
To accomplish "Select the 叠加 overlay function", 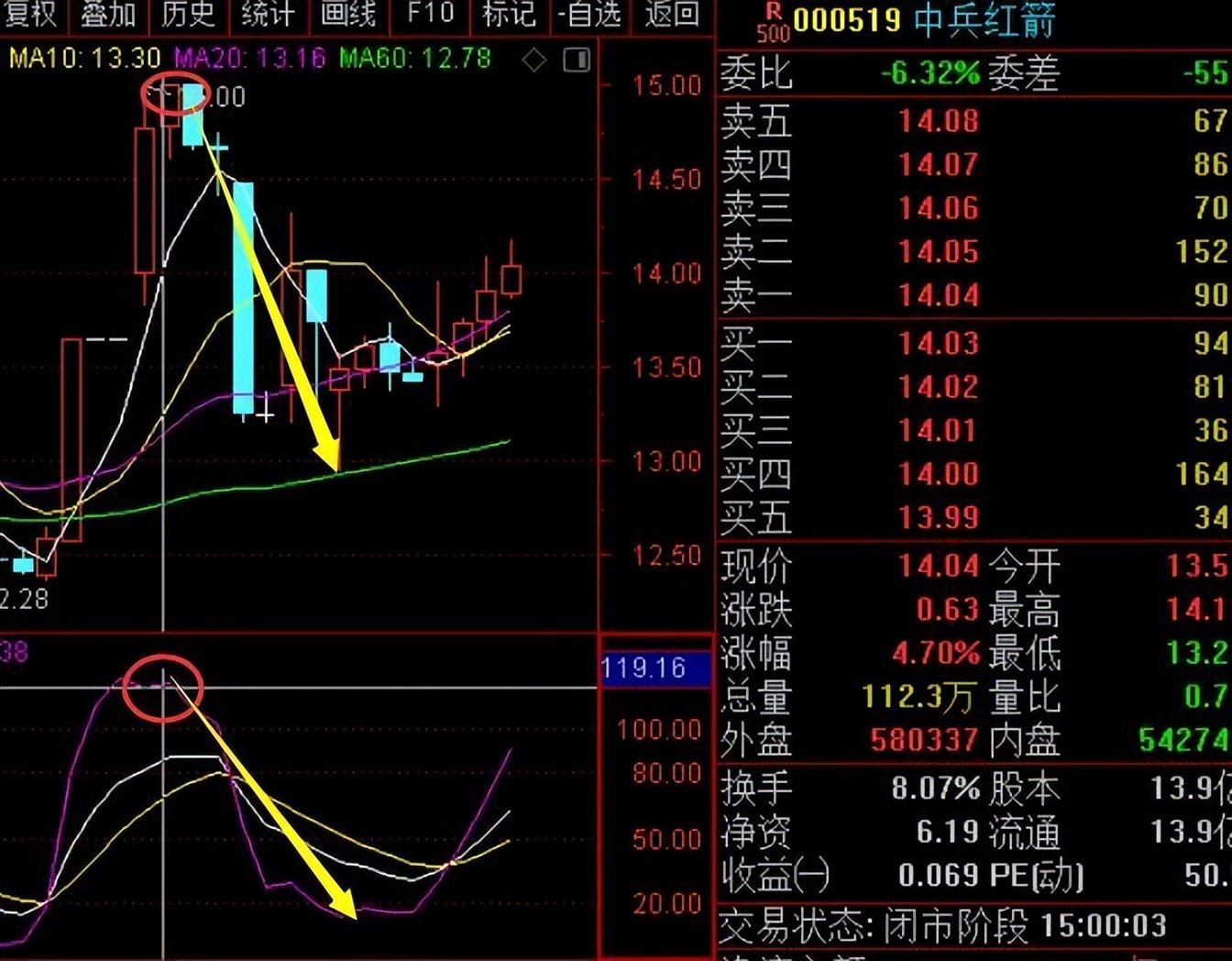I will tap(108, 16).
